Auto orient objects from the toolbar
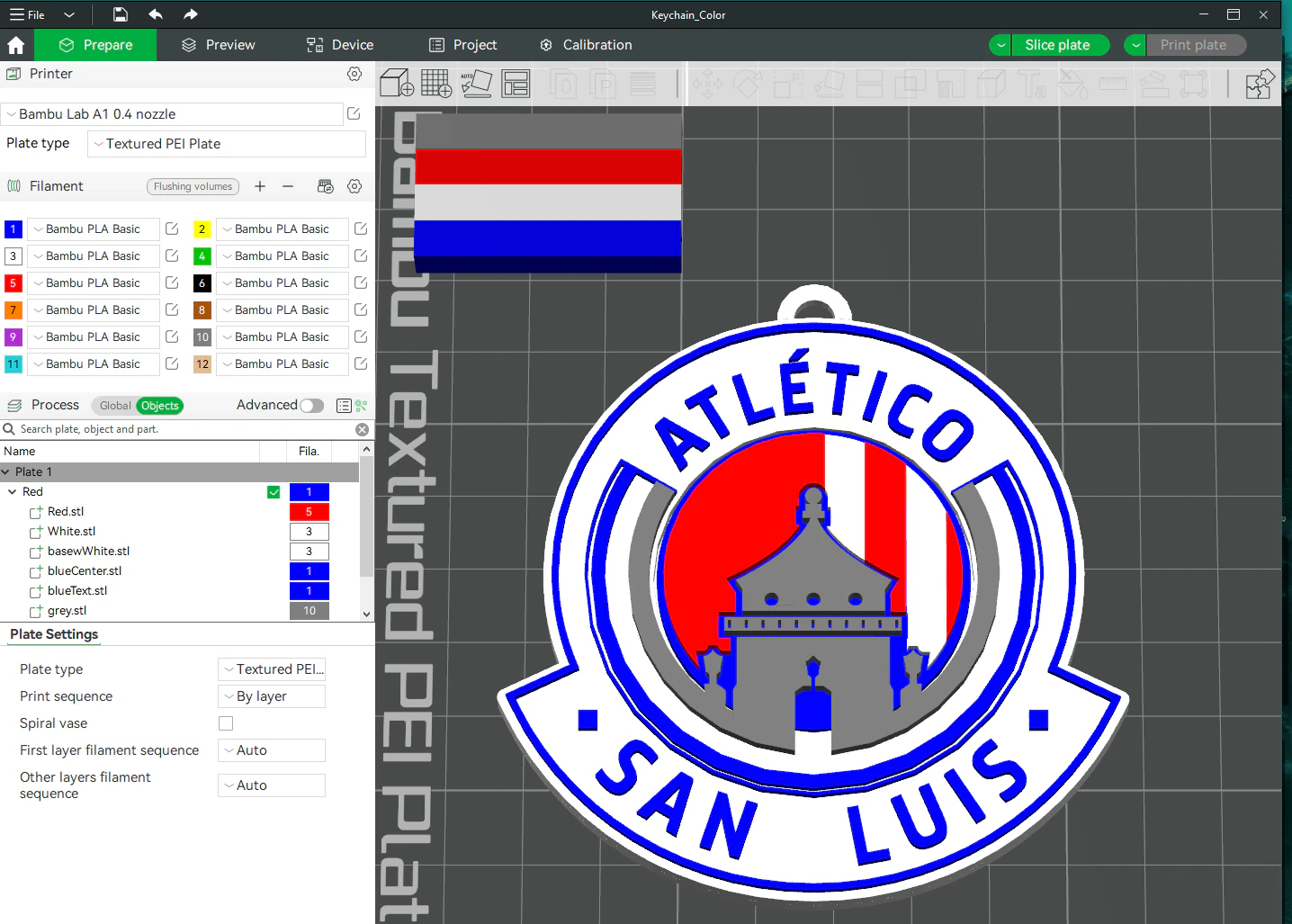 pyautogui.click(x=476, y=84)
